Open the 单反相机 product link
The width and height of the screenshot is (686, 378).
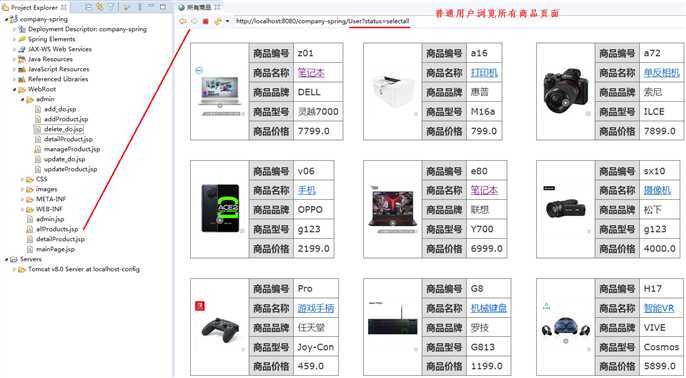coord(662,73)
